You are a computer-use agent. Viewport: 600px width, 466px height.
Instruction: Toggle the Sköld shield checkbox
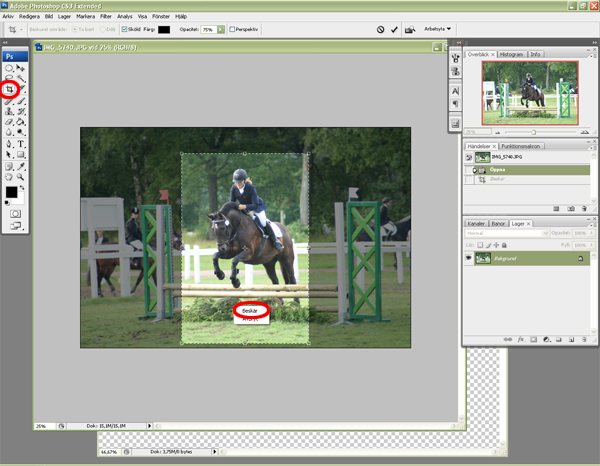[124, 29]
